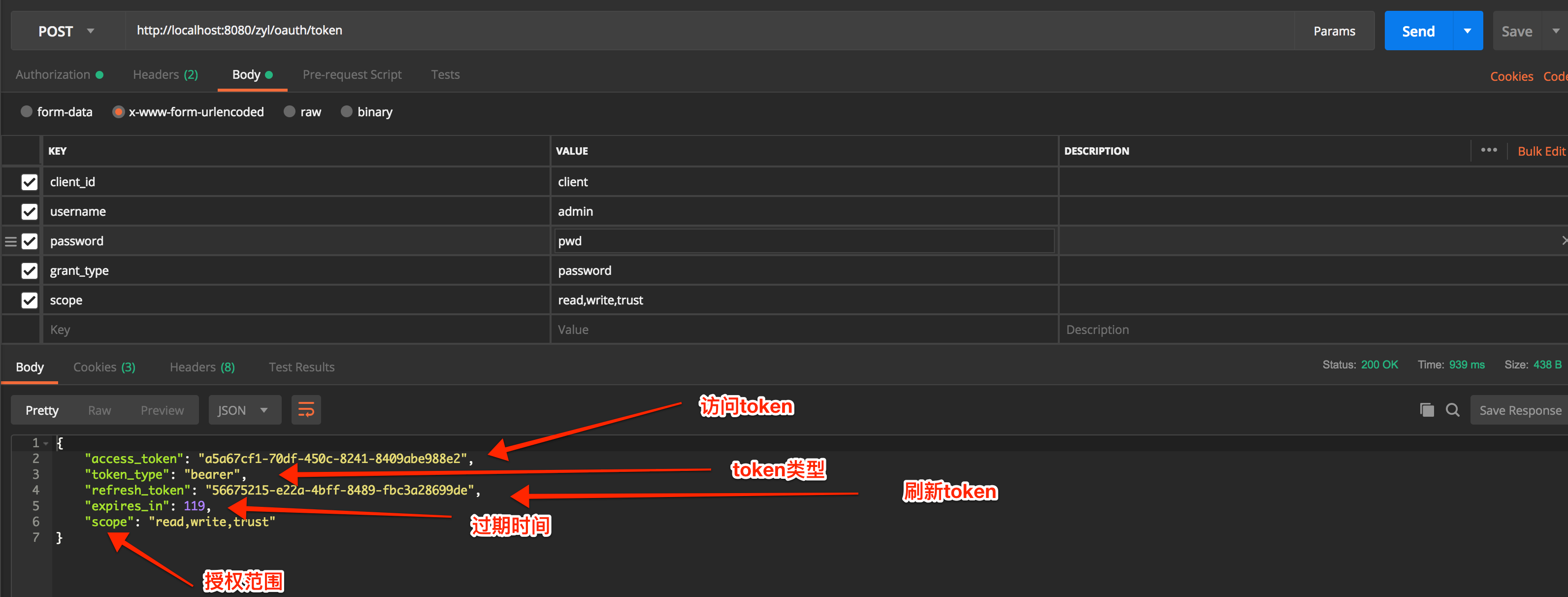1568x597 pixels.
Task: Click the drag handle beside password row
Action: click(10, 241)
